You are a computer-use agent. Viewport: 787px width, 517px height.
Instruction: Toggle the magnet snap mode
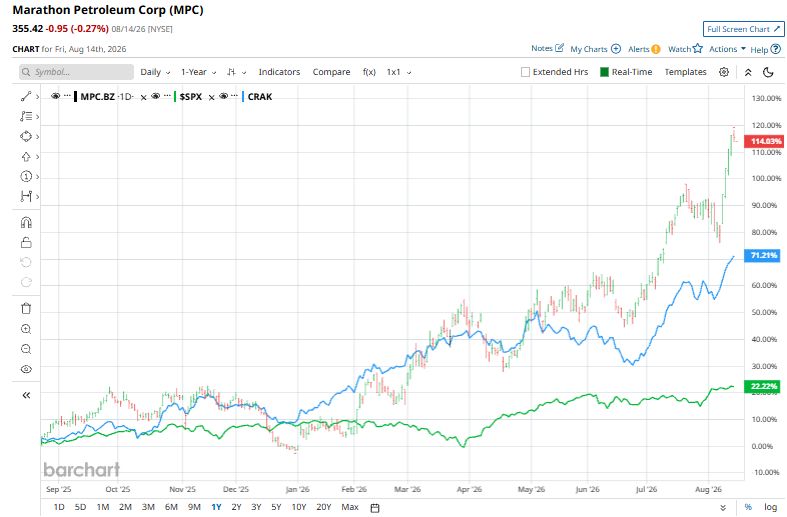click(x=26, y=222)
